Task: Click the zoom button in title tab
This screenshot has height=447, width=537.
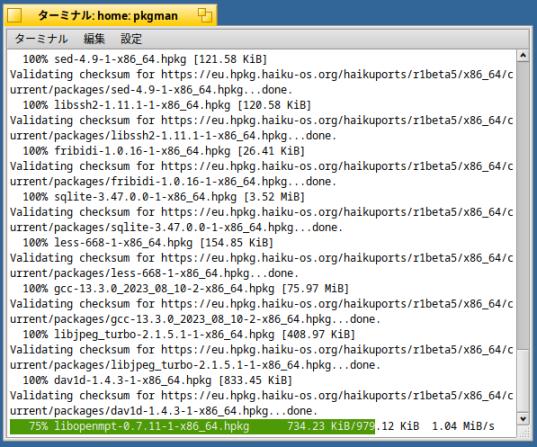Action: point(205,15)
